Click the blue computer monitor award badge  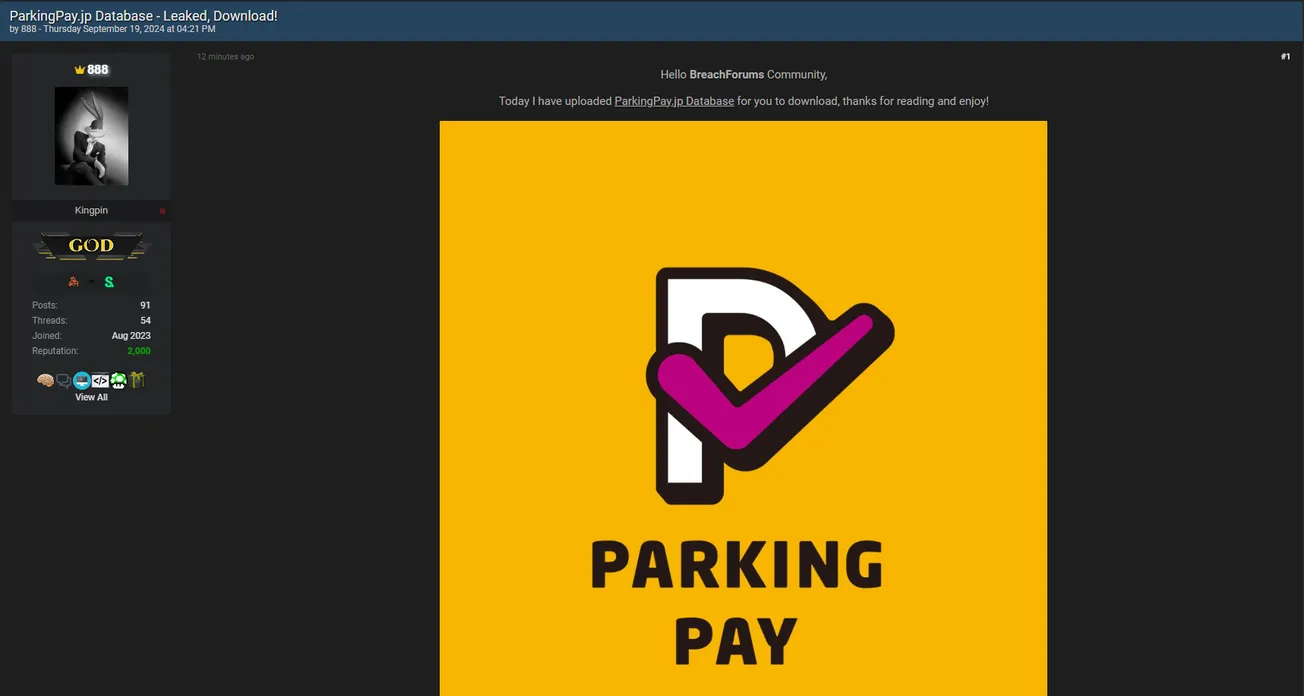82,381
